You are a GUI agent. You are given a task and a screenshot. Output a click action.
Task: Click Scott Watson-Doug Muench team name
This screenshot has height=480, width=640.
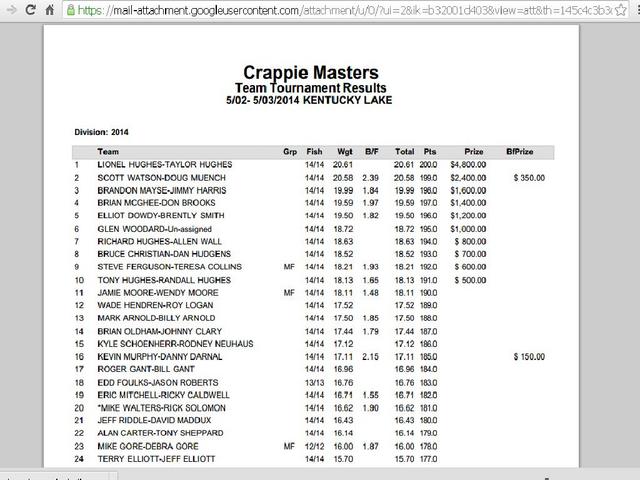pyautogui.click(x=161, y=178)
